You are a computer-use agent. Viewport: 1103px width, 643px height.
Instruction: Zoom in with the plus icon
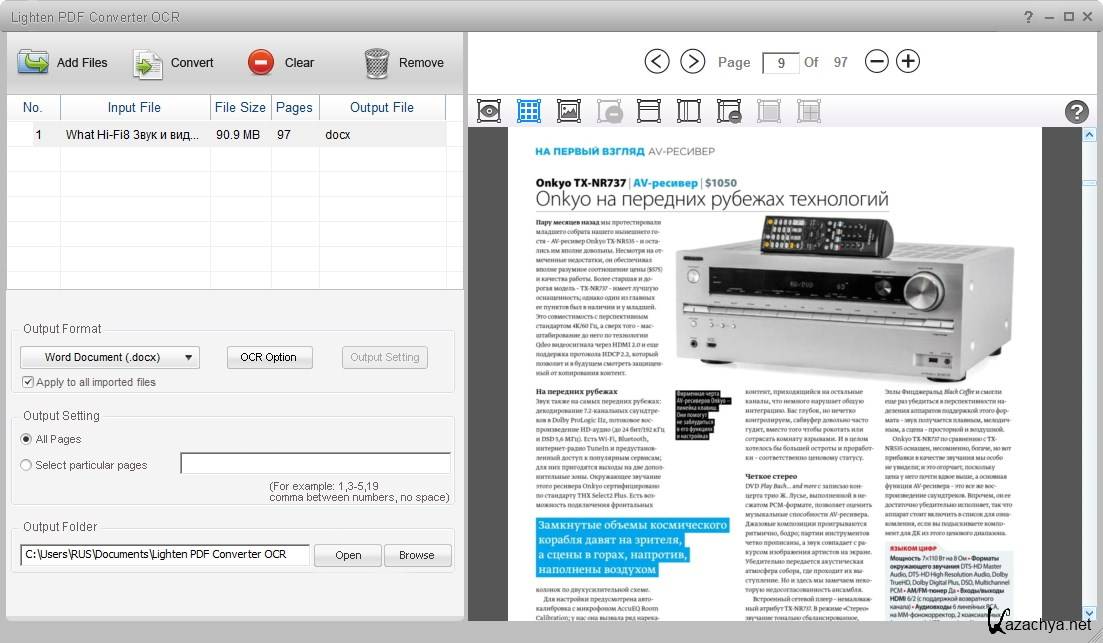pyautogui.click(x=907, y=61)
